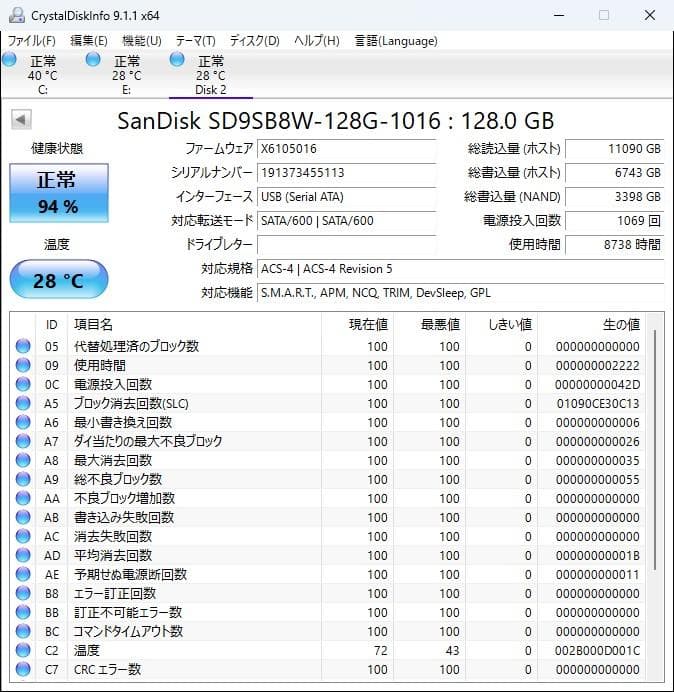Click the transfer mode field SATA/600 | SATA/600
This screenshot has height=692, width=674.
click(x=346, y=220)
